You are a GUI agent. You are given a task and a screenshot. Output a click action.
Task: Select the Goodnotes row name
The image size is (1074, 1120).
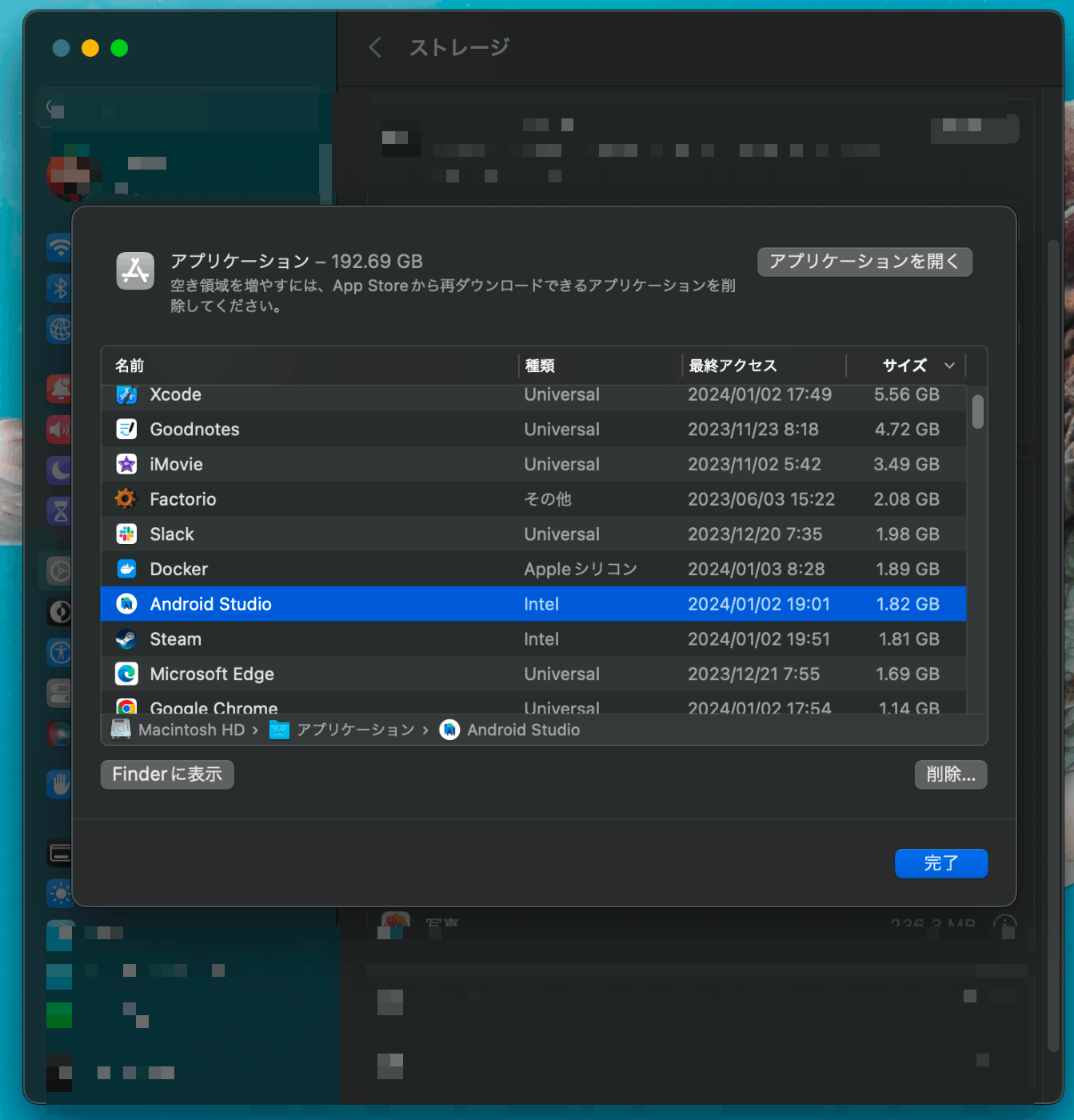pos(194,430)
